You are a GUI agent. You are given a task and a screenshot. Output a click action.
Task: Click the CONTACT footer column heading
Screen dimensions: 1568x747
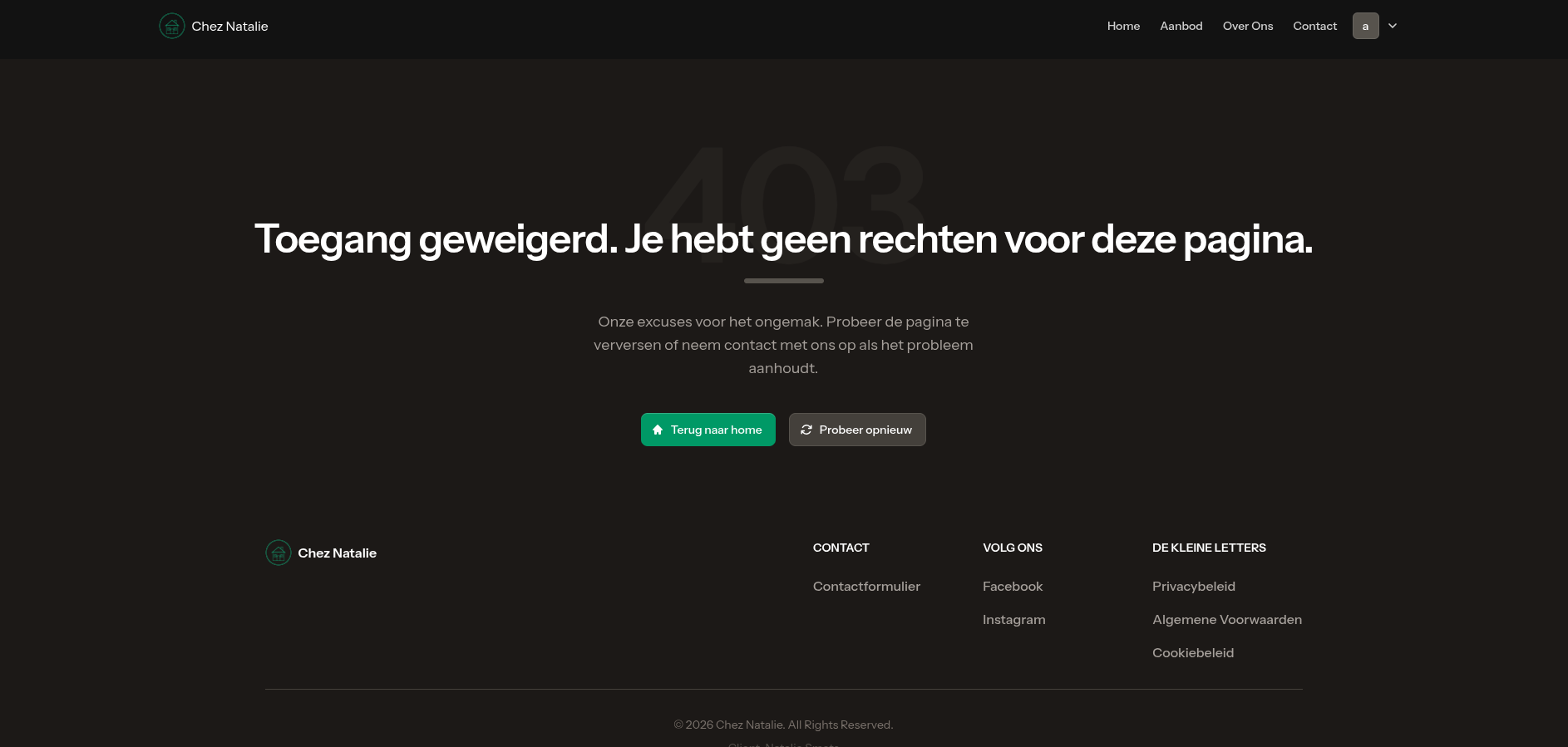[841, 548]
